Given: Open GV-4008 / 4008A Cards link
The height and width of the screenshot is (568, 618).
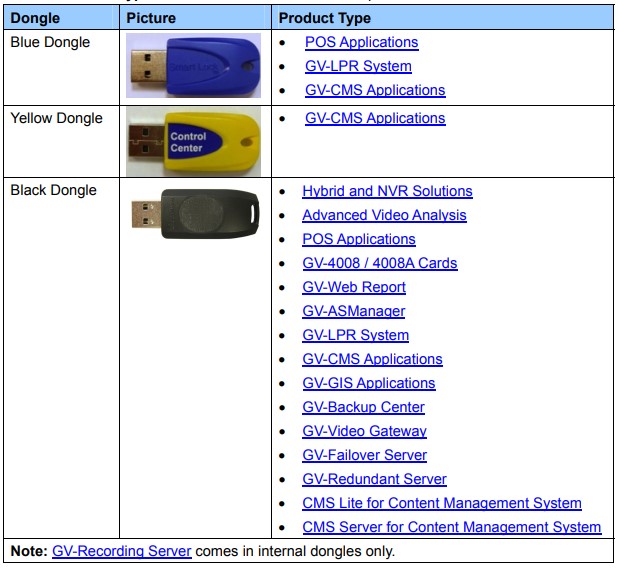Looking at the screenshot, I should 380,263.
